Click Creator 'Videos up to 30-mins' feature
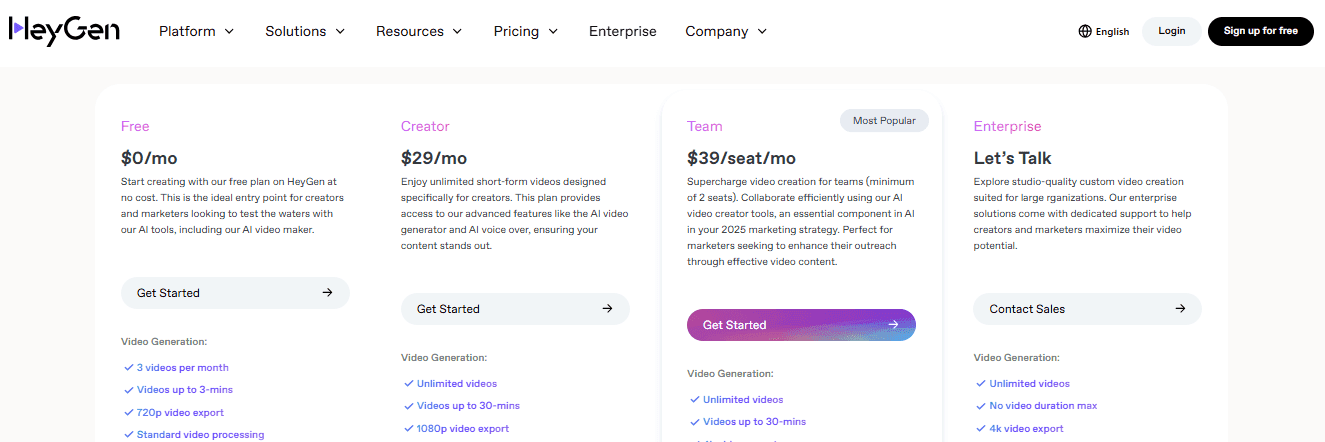The image size is (1325, 442). pos(468,406)
